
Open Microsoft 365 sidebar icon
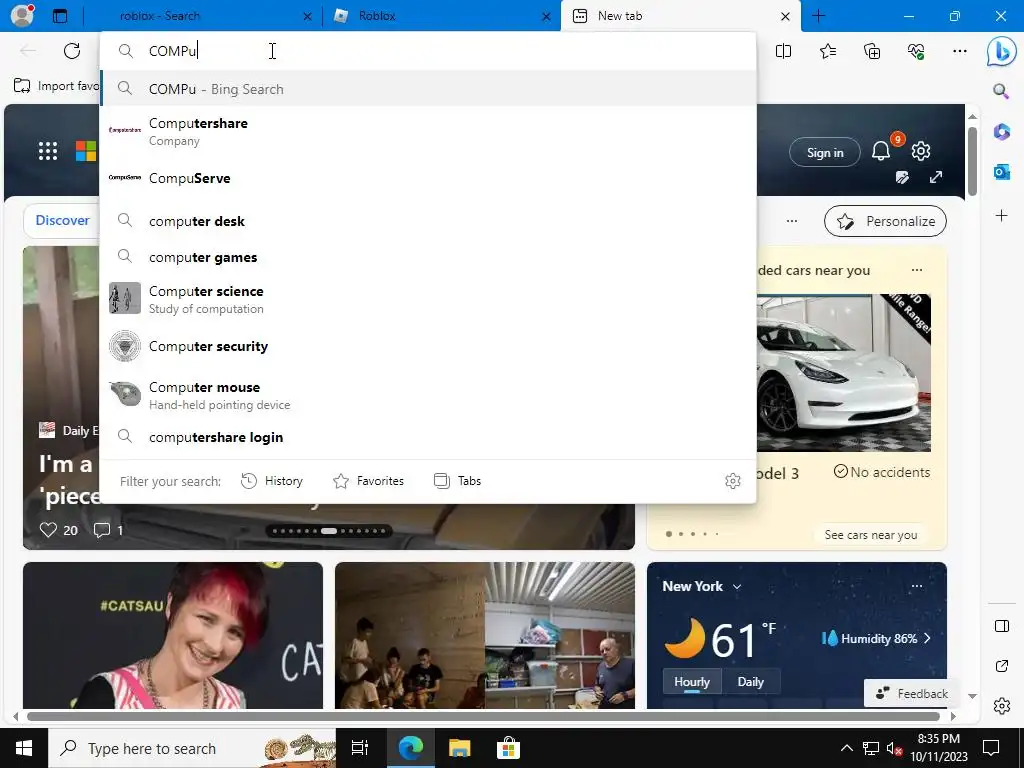(1002, 132)
